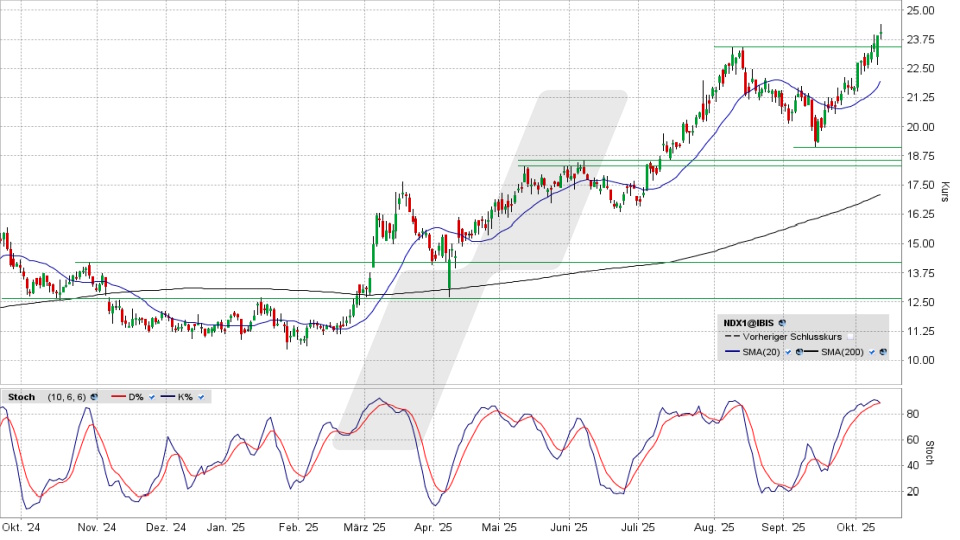Open settings icon next to NDX1@IBIS
960x540 pixels.
pyautogui.click(x=782, y=323)
